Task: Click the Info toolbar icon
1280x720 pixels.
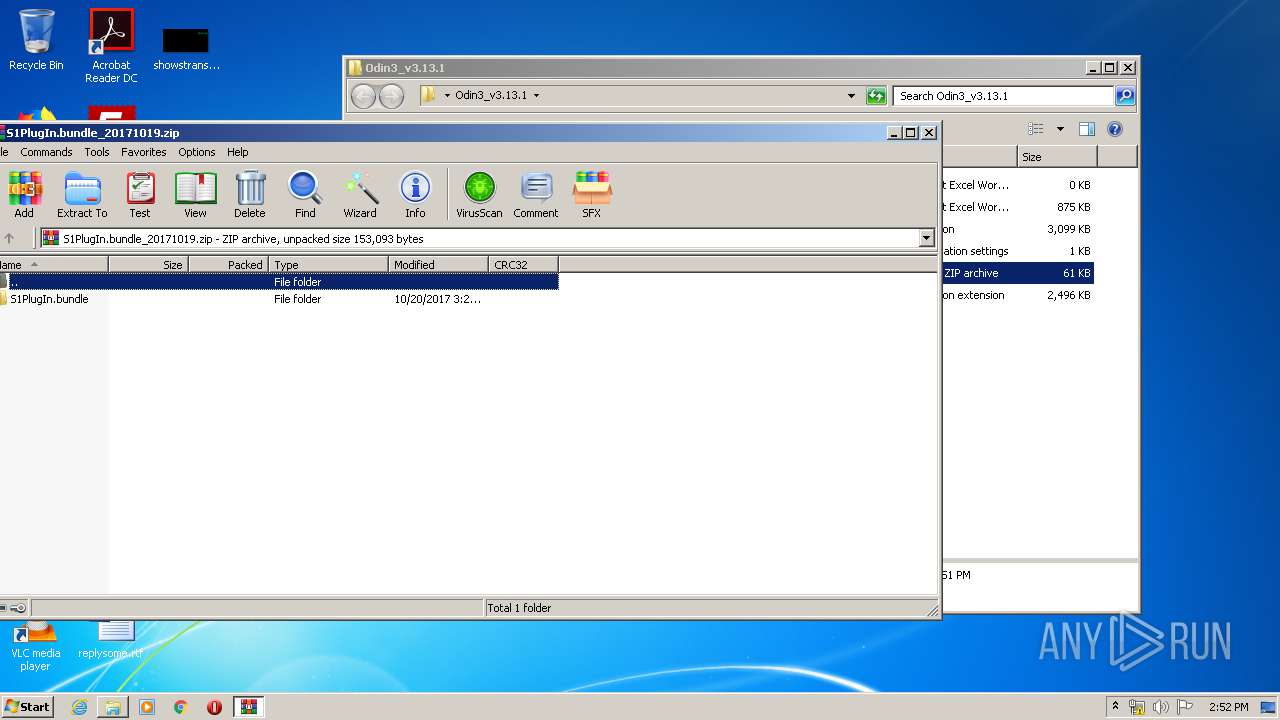Action: 415,195
